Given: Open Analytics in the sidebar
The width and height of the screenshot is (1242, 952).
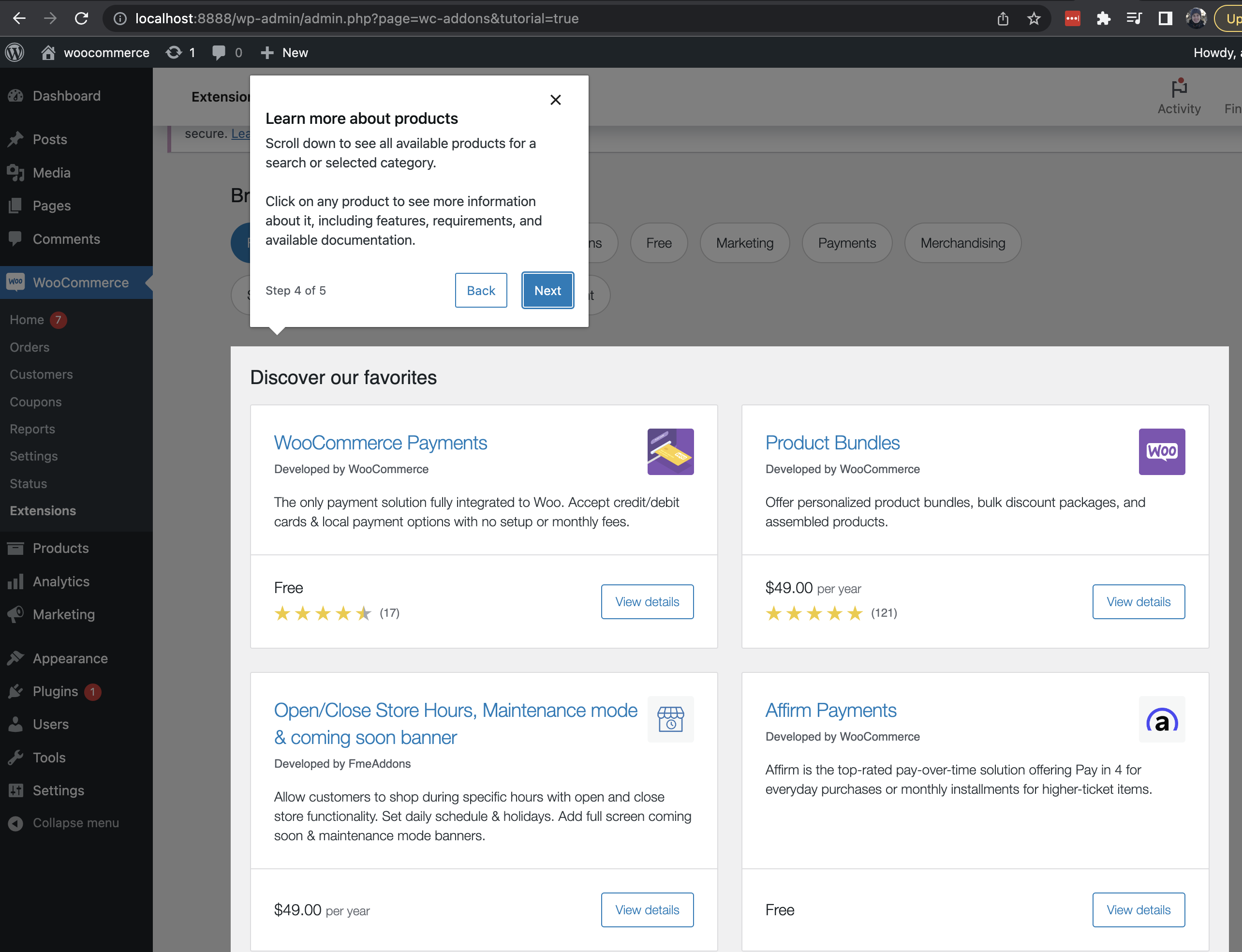Looking at the screenshot, I should pos(76,581).
